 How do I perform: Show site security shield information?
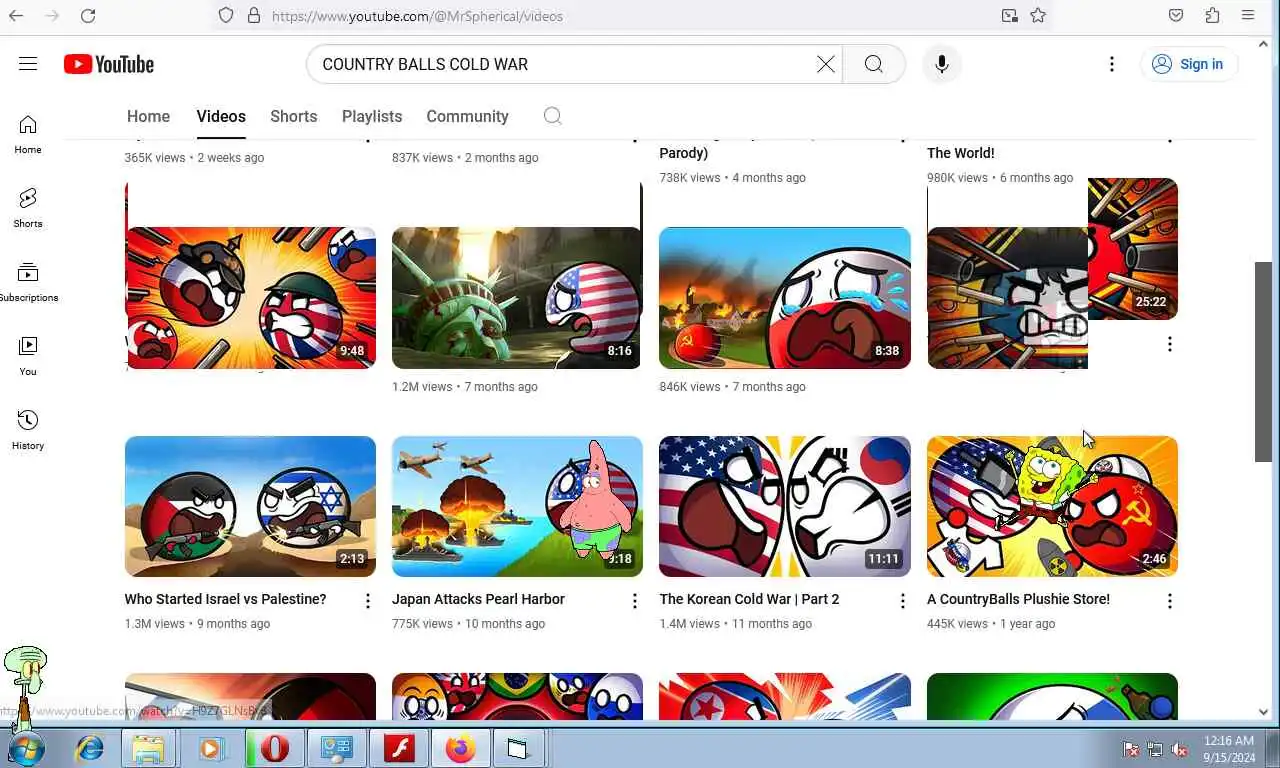coord(226,16)
